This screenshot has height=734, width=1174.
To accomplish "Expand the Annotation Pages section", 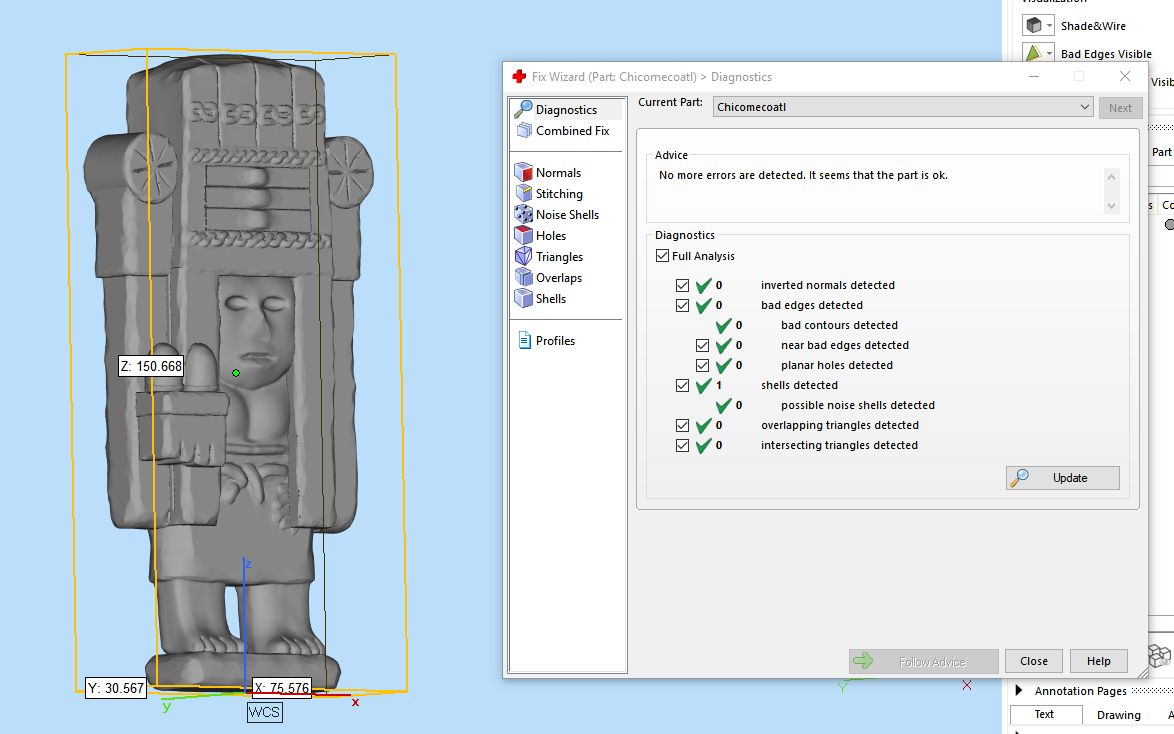I will [x=1019, y=690].
